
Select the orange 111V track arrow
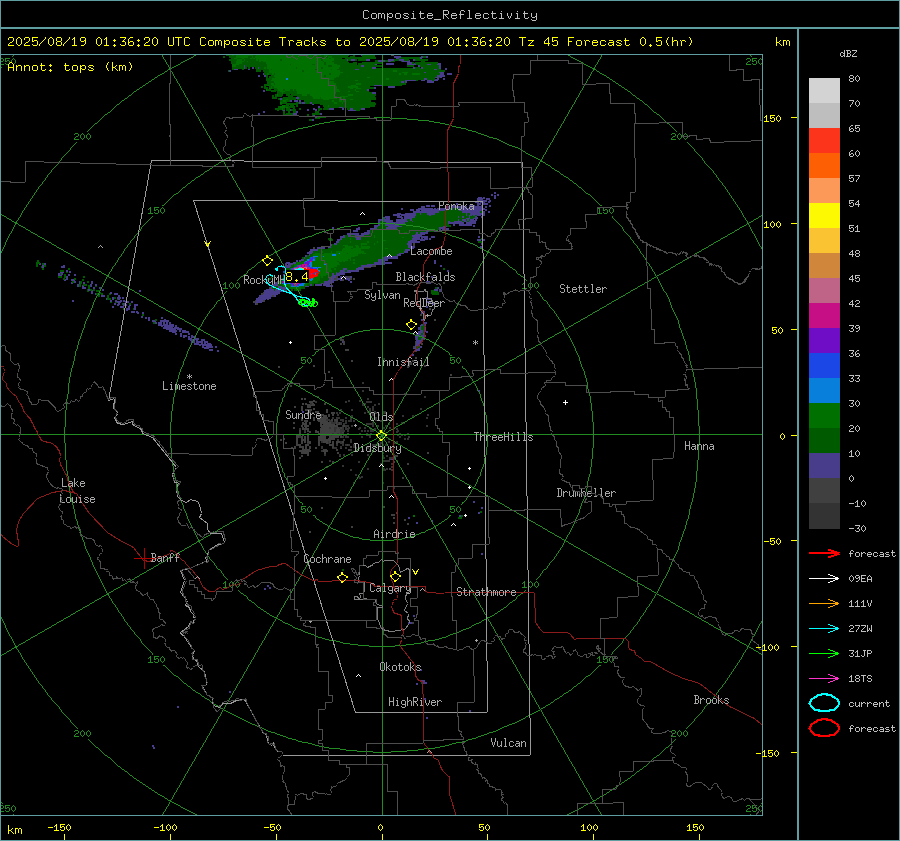tap(824, 603)
